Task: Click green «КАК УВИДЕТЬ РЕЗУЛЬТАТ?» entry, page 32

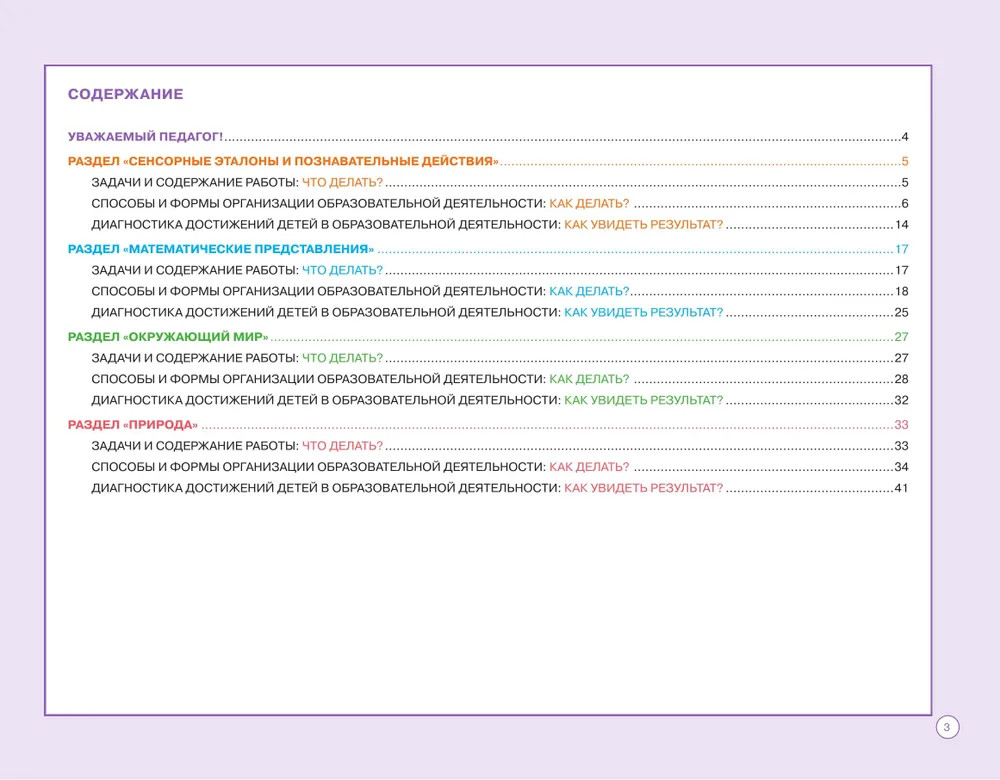Action: tap(643, 400)
